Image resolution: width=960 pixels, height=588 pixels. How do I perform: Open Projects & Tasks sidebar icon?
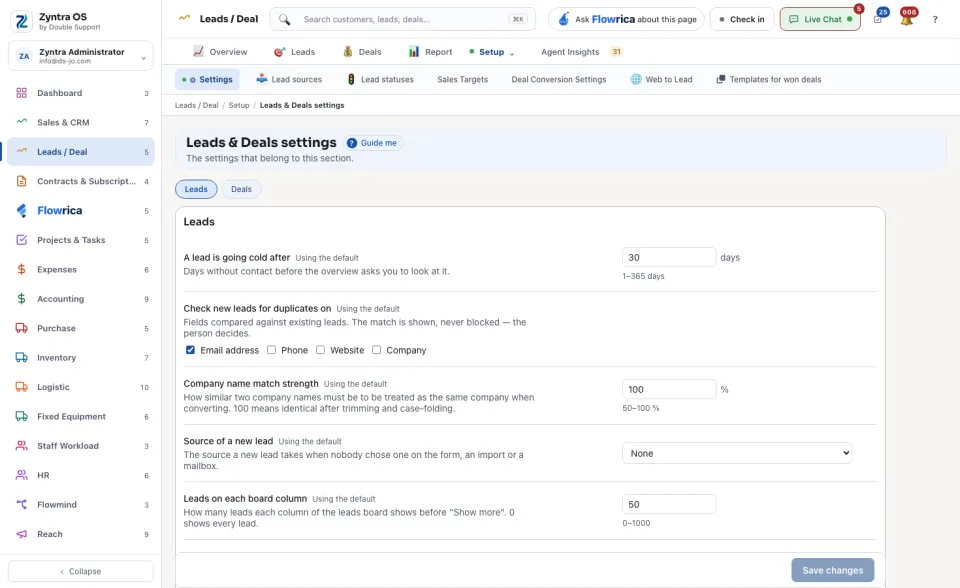tap(21, 240)
